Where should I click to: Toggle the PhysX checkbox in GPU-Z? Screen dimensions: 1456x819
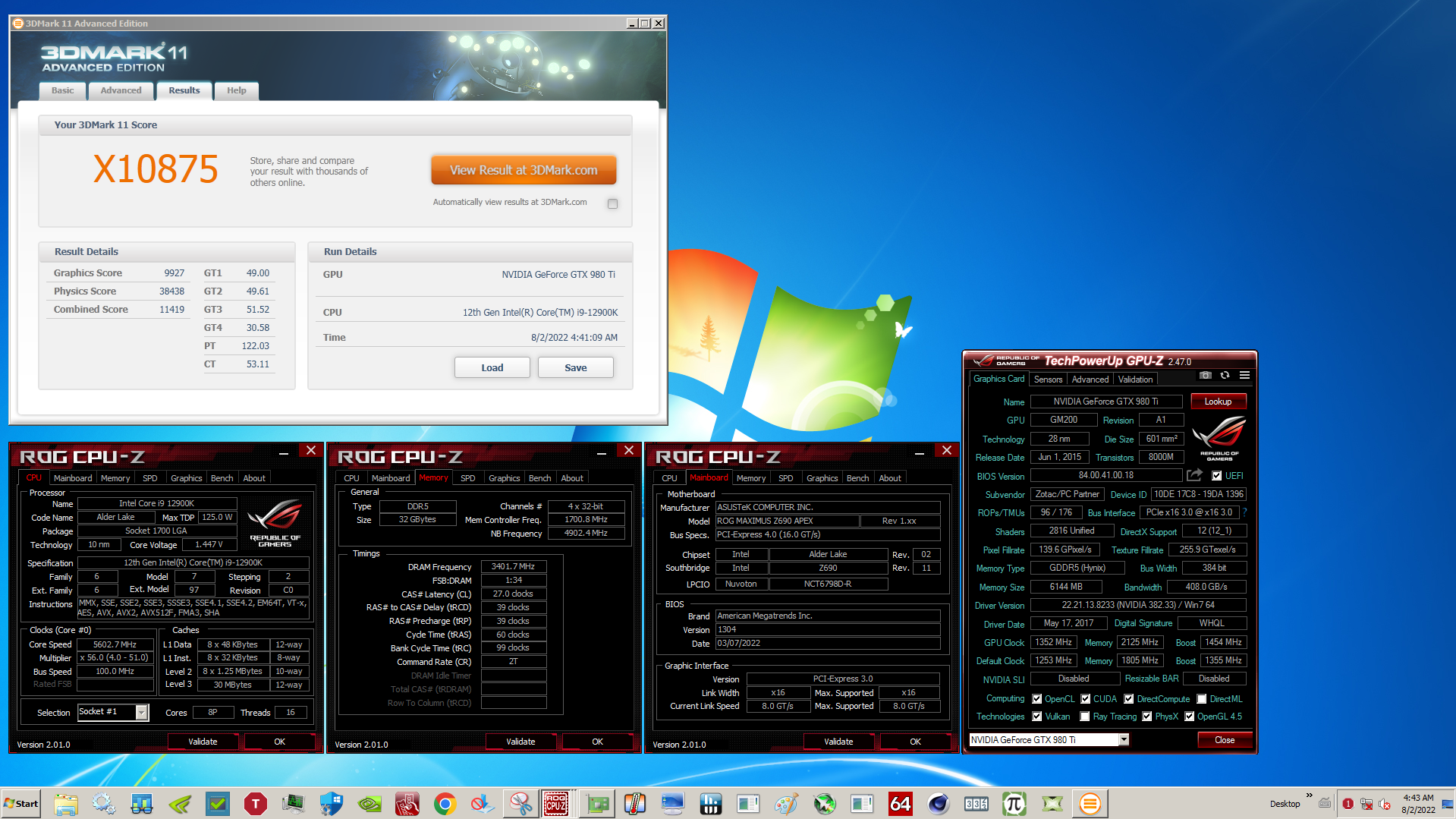tap(1147, 717)
